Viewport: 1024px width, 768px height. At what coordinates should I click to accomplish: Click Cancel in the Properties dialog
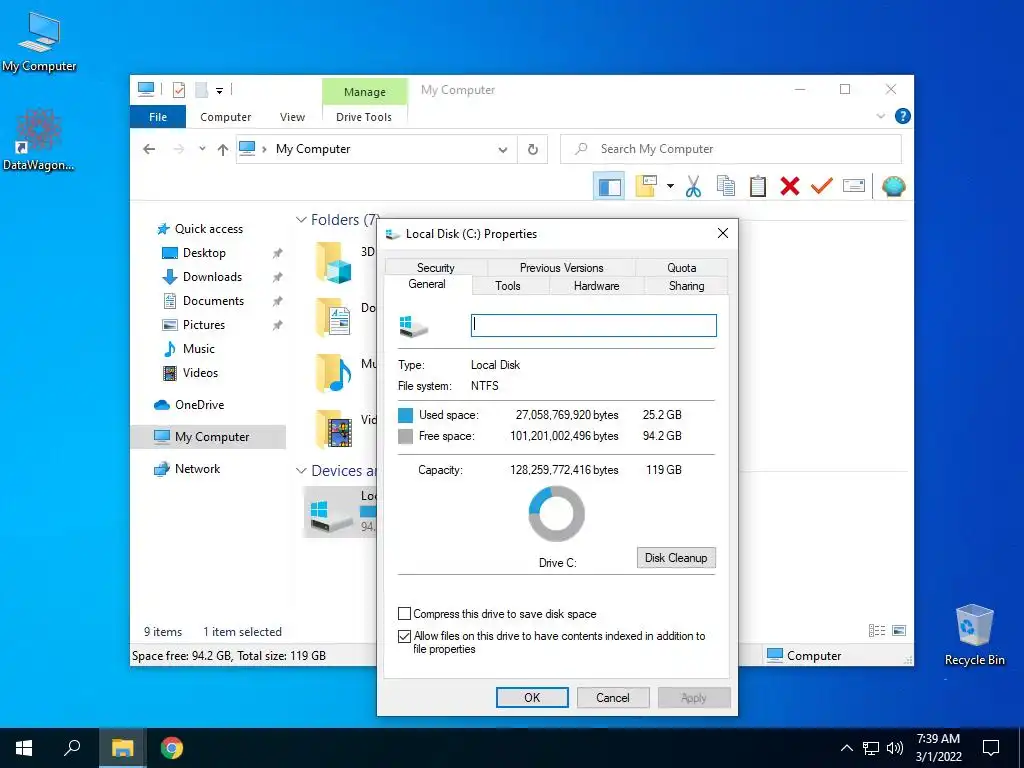(x=613, y=697)
